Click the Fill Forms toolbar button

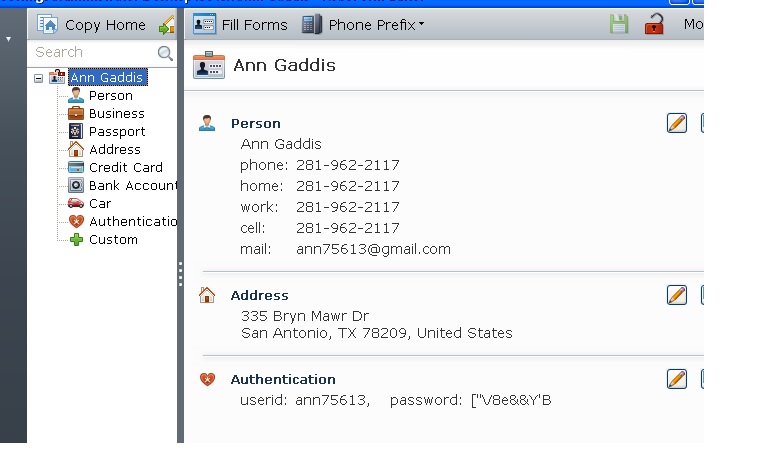tap(240, 24)
